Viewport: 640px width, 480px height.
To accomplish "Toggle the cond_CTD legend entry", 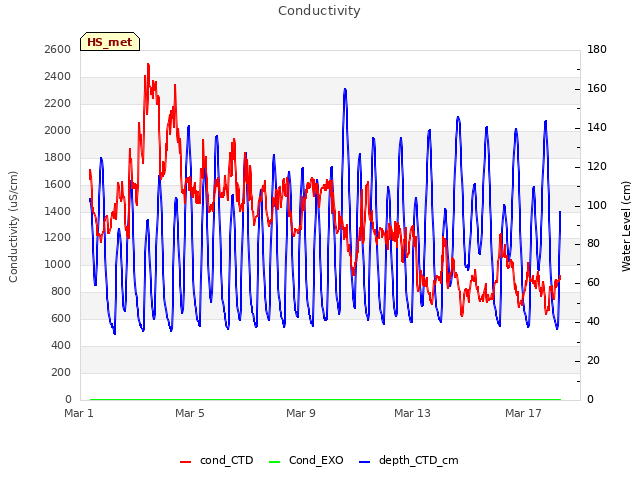I will point(217,460).
